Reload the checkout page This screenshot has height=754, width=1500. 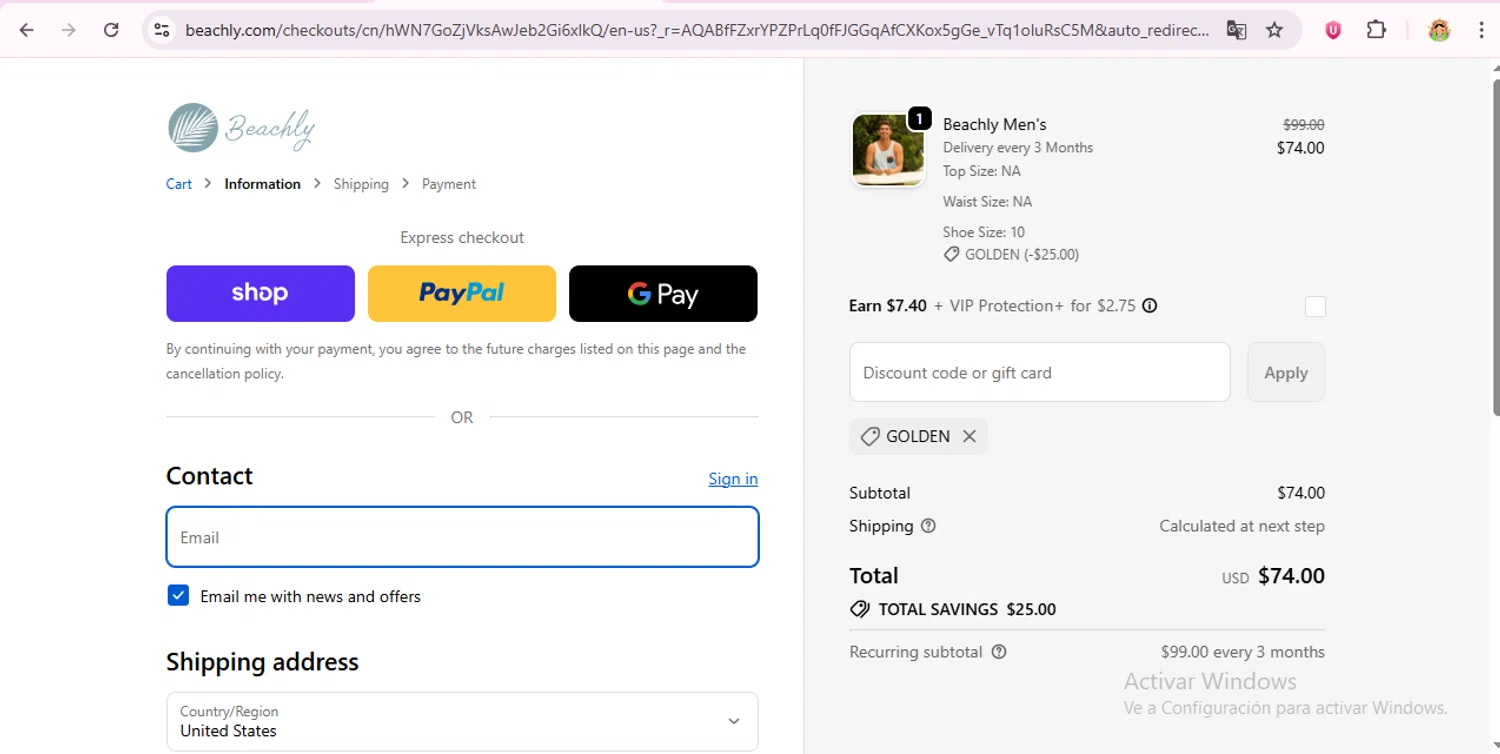(111, 30)
